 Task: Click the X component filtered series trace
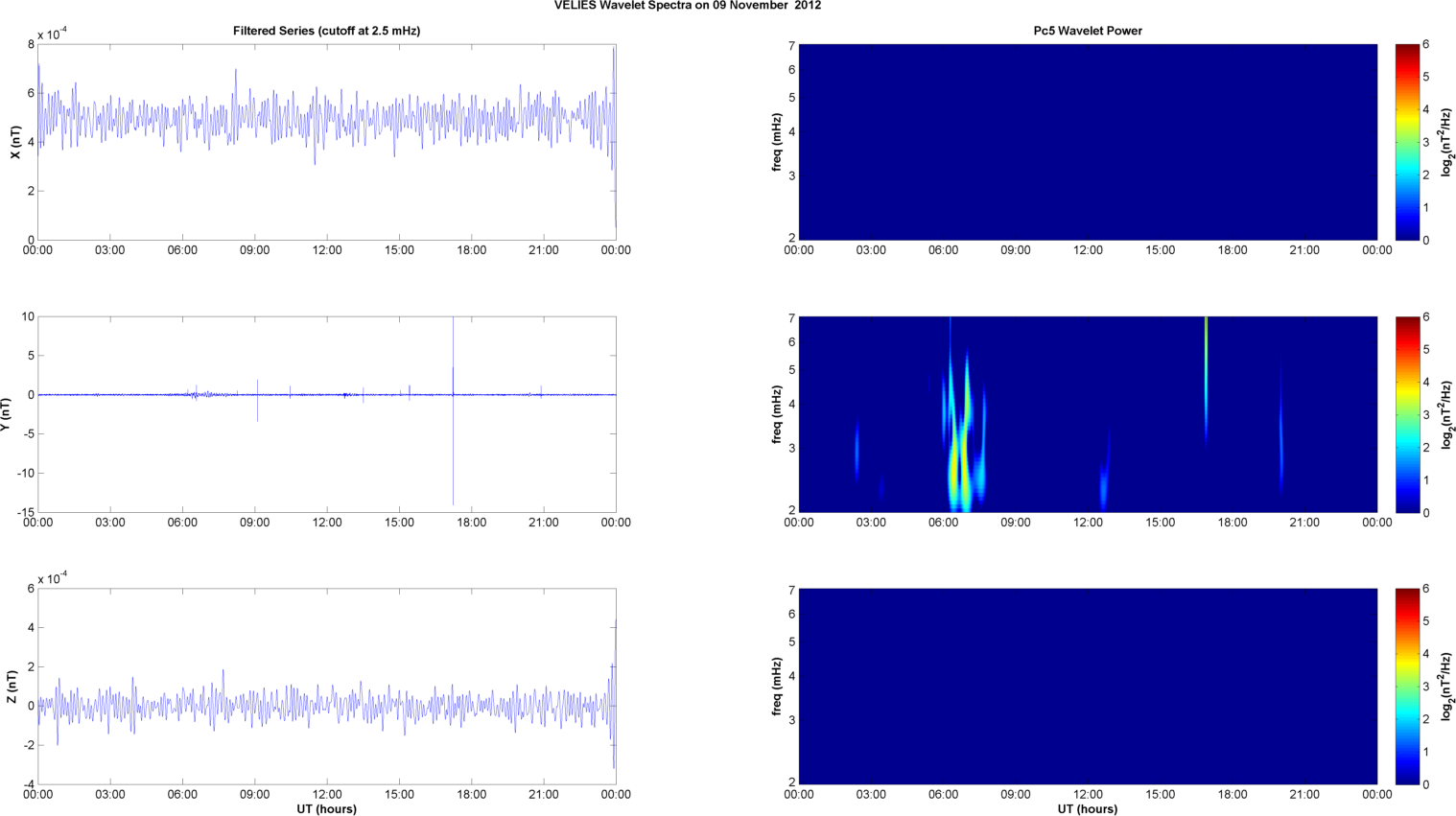point(326,119)
